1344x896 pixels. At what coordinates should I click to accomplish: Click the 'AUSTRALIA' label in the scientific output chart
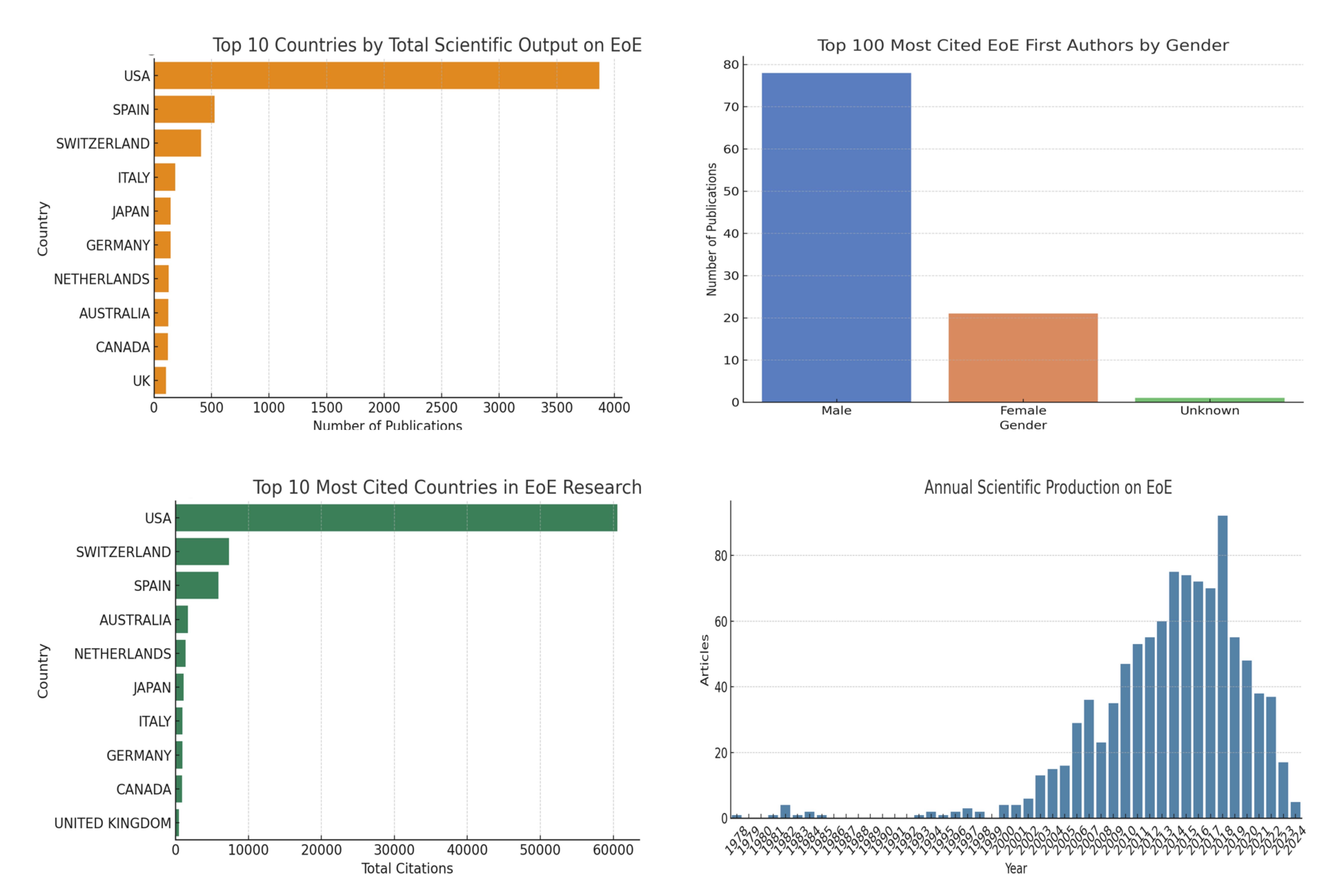[114, 314]
